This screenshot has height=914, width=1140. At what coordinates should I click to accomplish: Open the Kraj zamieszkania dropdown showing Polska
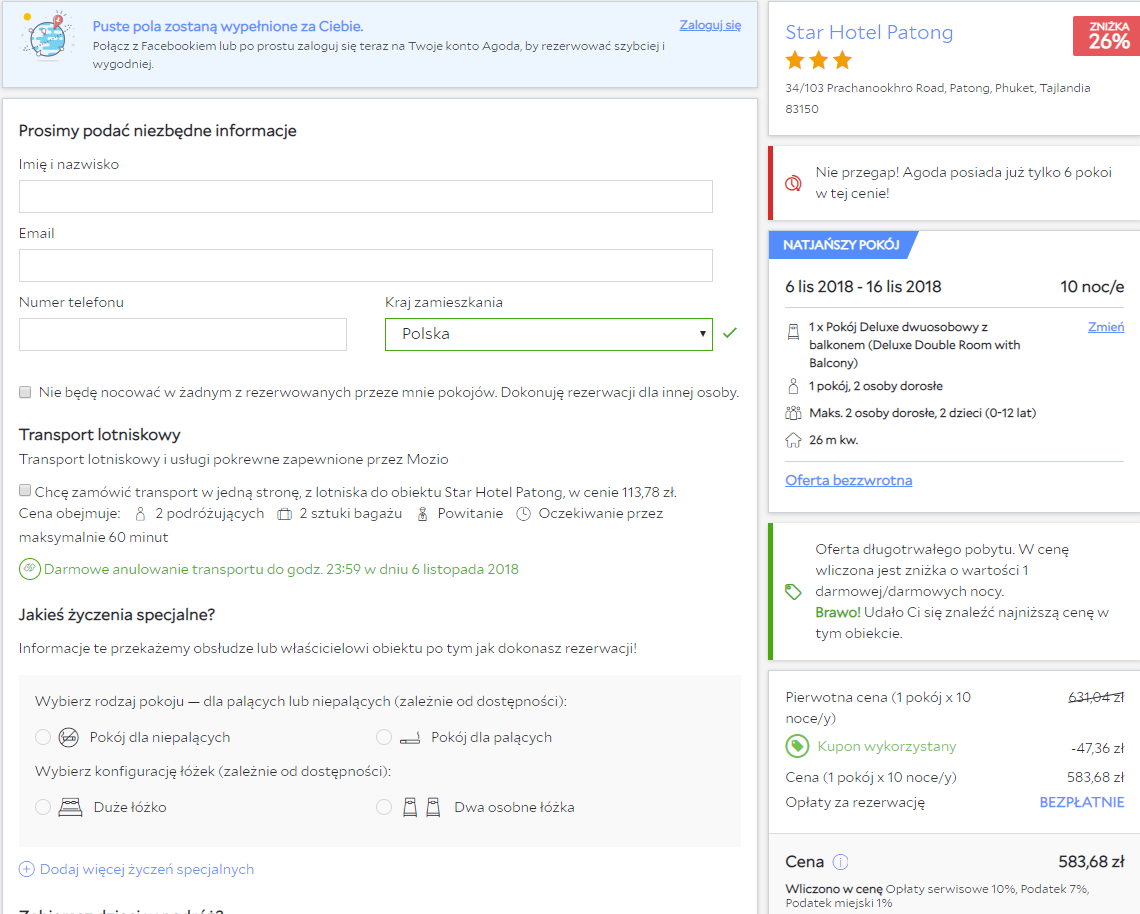point(549,334)
